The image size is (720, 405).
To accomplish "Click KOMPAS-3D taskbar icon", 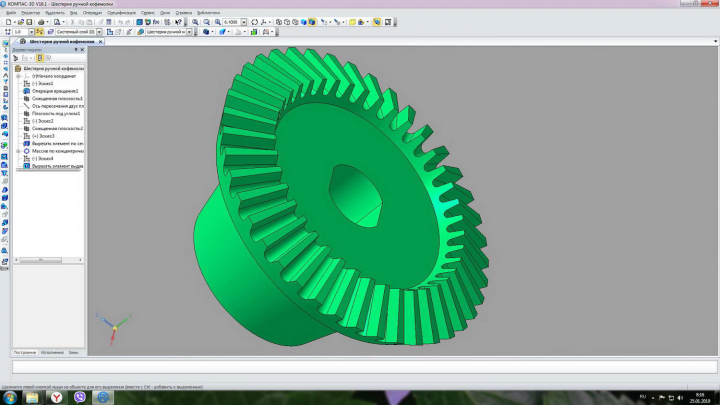I will coord(103,398).
